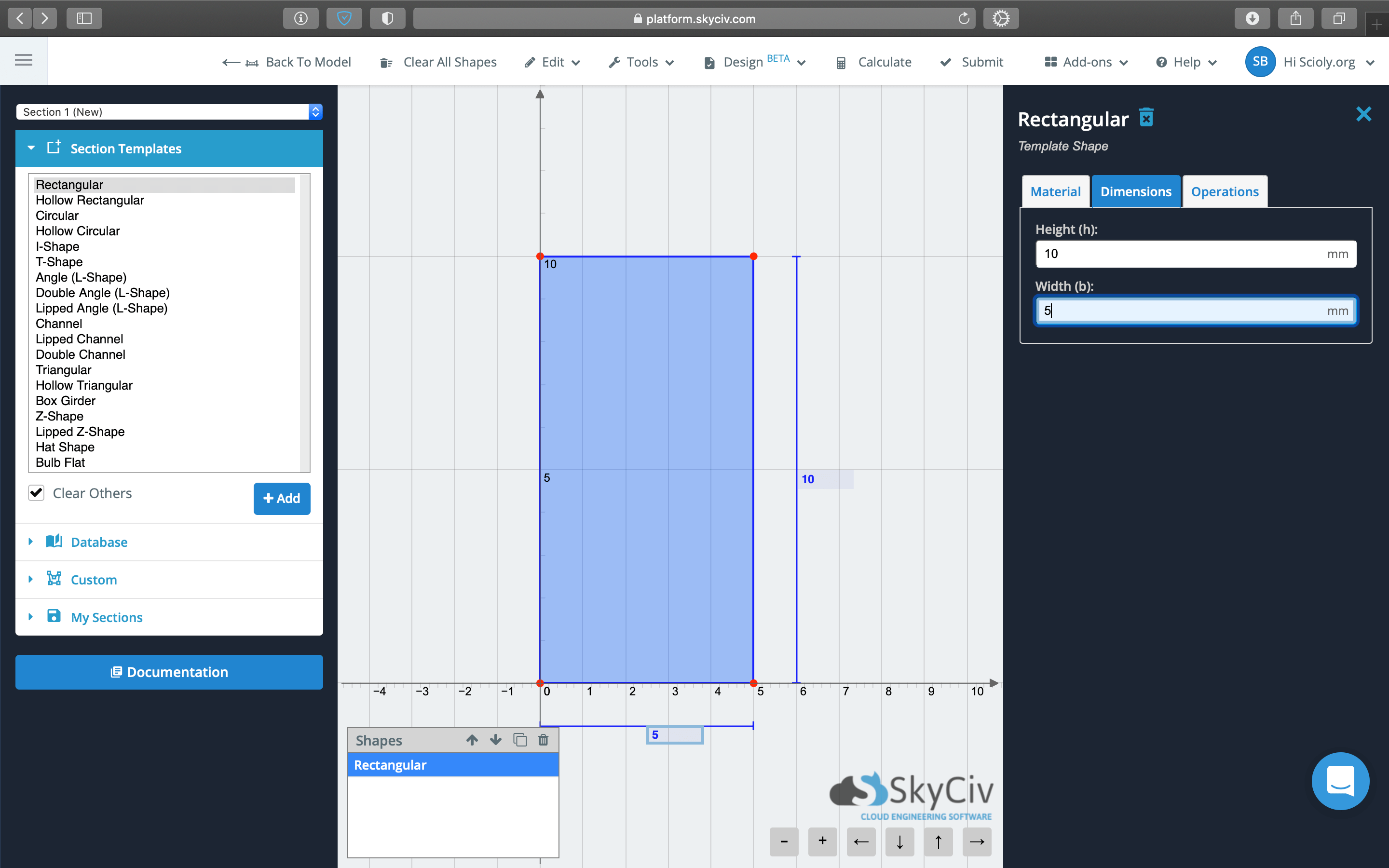The height and width of the screenshot is (868, 1389).
Task: Switch to the Operations tab
Action: coord(1223,191)
